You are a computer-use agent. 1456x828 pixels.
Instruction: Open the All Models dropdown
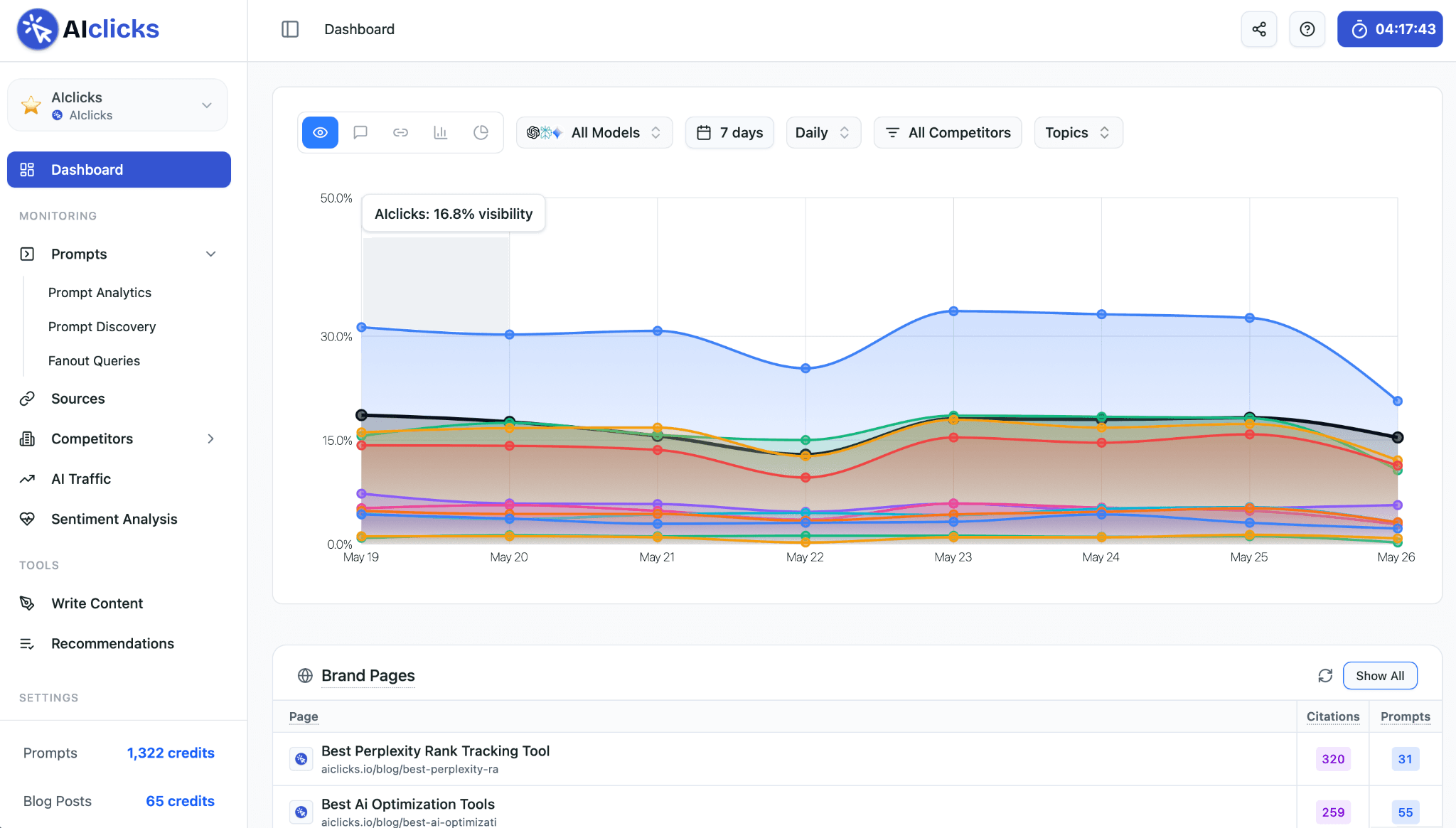[x=594, y=133]
